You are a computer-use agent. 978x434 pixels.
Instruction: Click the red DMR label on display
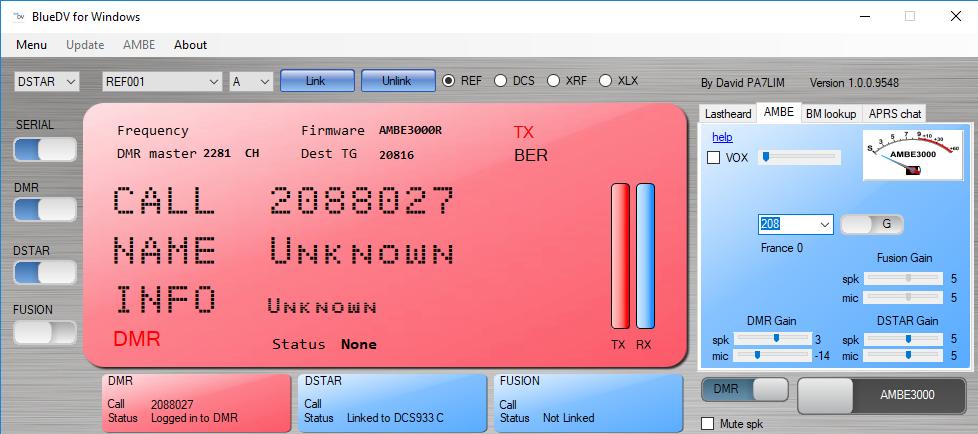point(137,339)
